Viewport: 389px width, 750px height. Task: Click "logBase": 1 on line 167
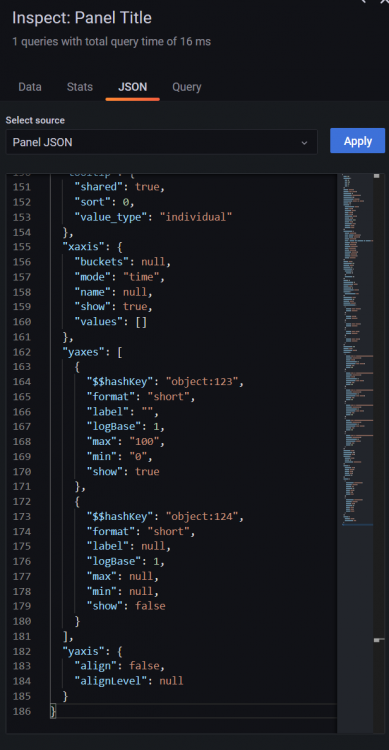[x=126, y=427]
